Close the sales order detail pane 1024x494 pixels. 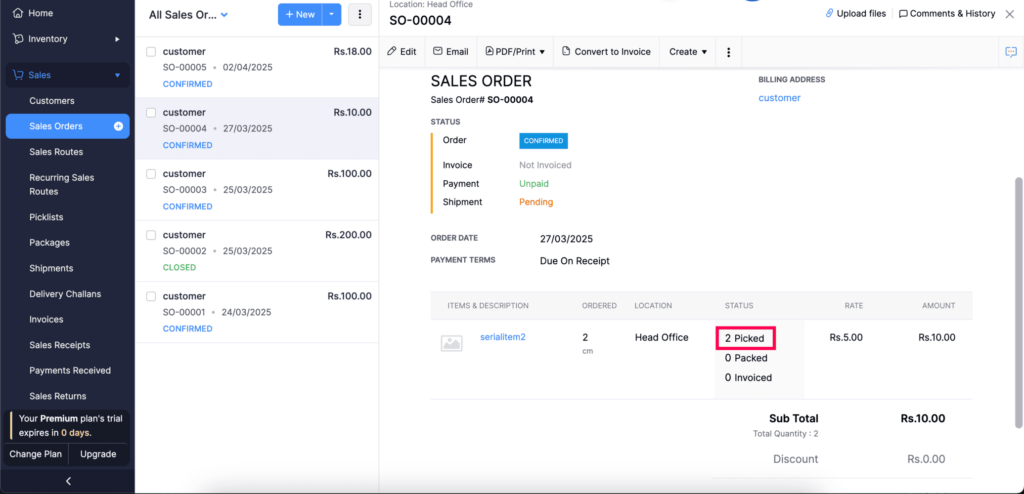click(x=1010, y=14)
